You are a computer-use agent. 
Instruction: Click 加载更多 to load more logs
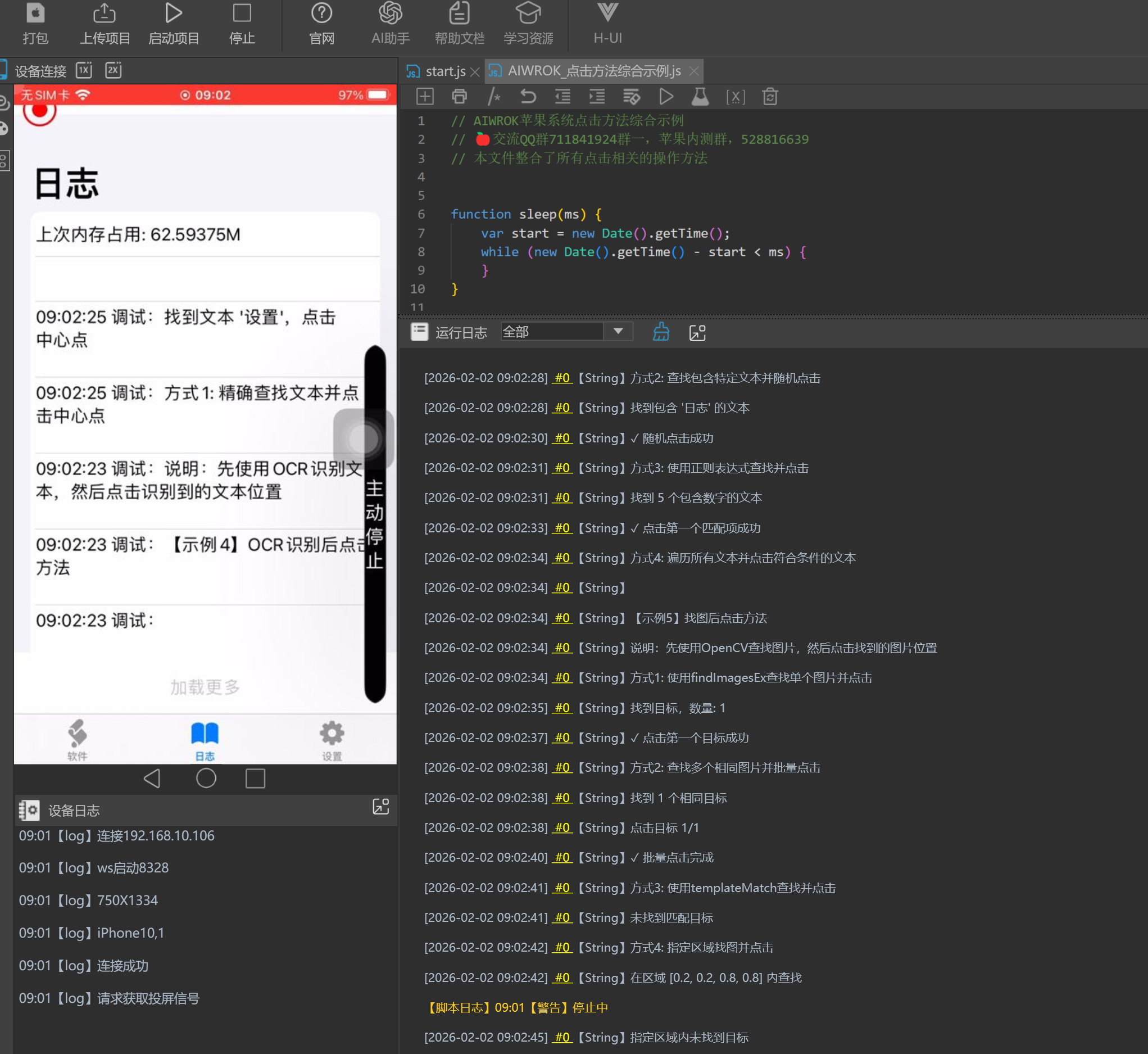tap(205, 687)
